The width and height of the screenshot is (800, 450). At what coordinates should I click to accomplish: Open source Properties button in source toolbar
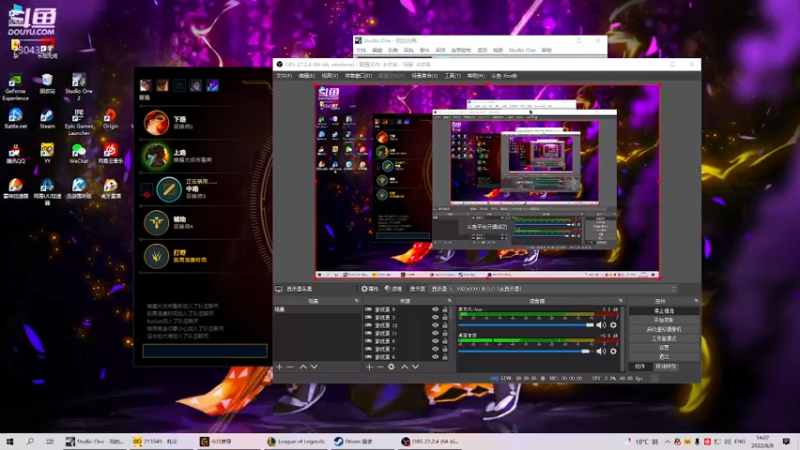370,289
